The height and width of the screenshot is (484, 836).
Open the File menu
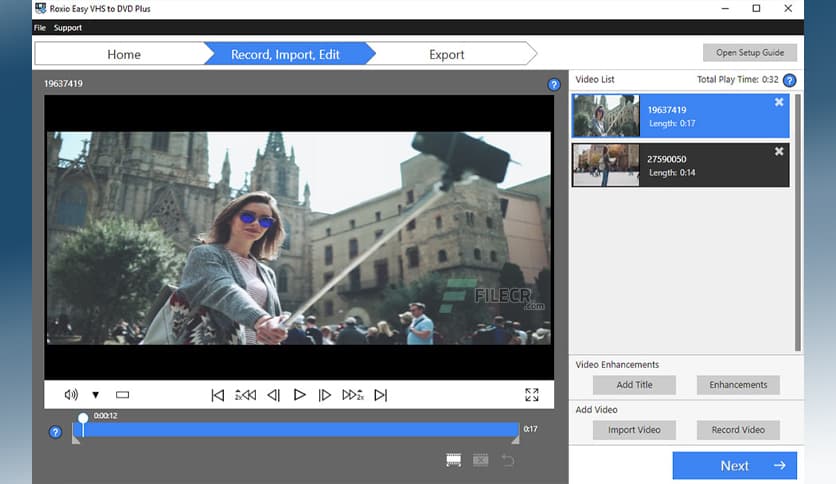[x=40, y=28]
